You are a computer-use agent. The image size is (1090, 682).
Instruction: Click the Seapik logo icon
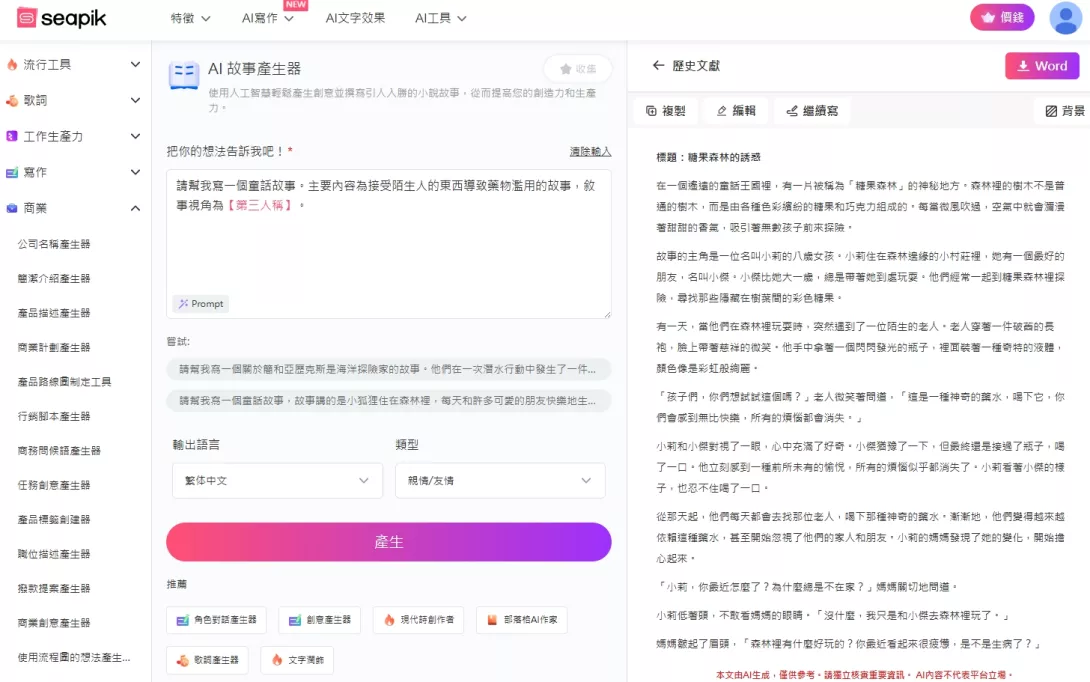27,18
